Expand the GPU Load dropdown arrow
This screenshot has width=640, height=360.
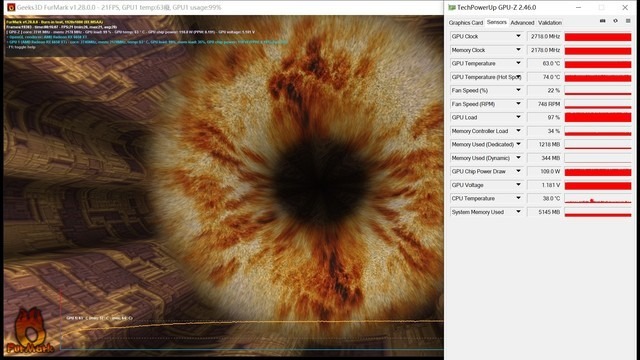518,117
